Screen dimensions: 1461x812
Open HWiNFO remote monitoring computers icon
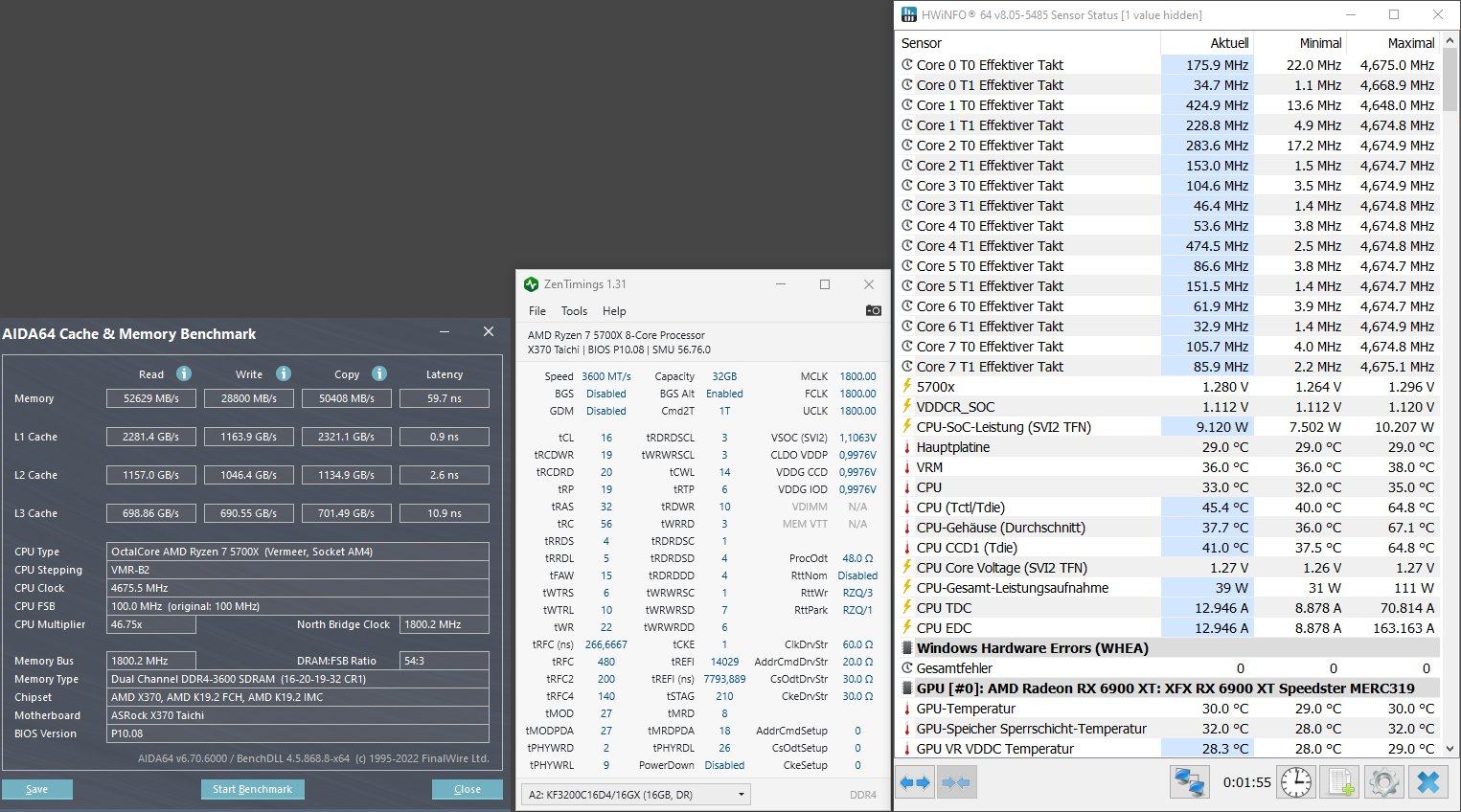click(x=1190, y=782)
